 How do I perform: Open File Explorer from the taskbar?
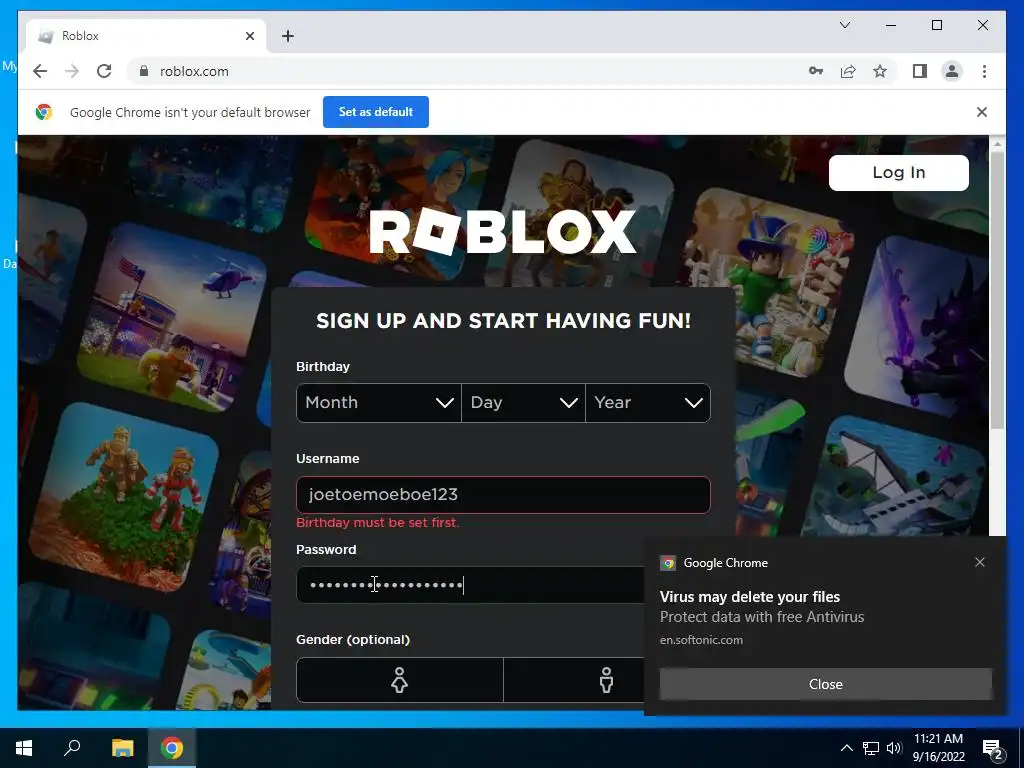pos(122,748)
